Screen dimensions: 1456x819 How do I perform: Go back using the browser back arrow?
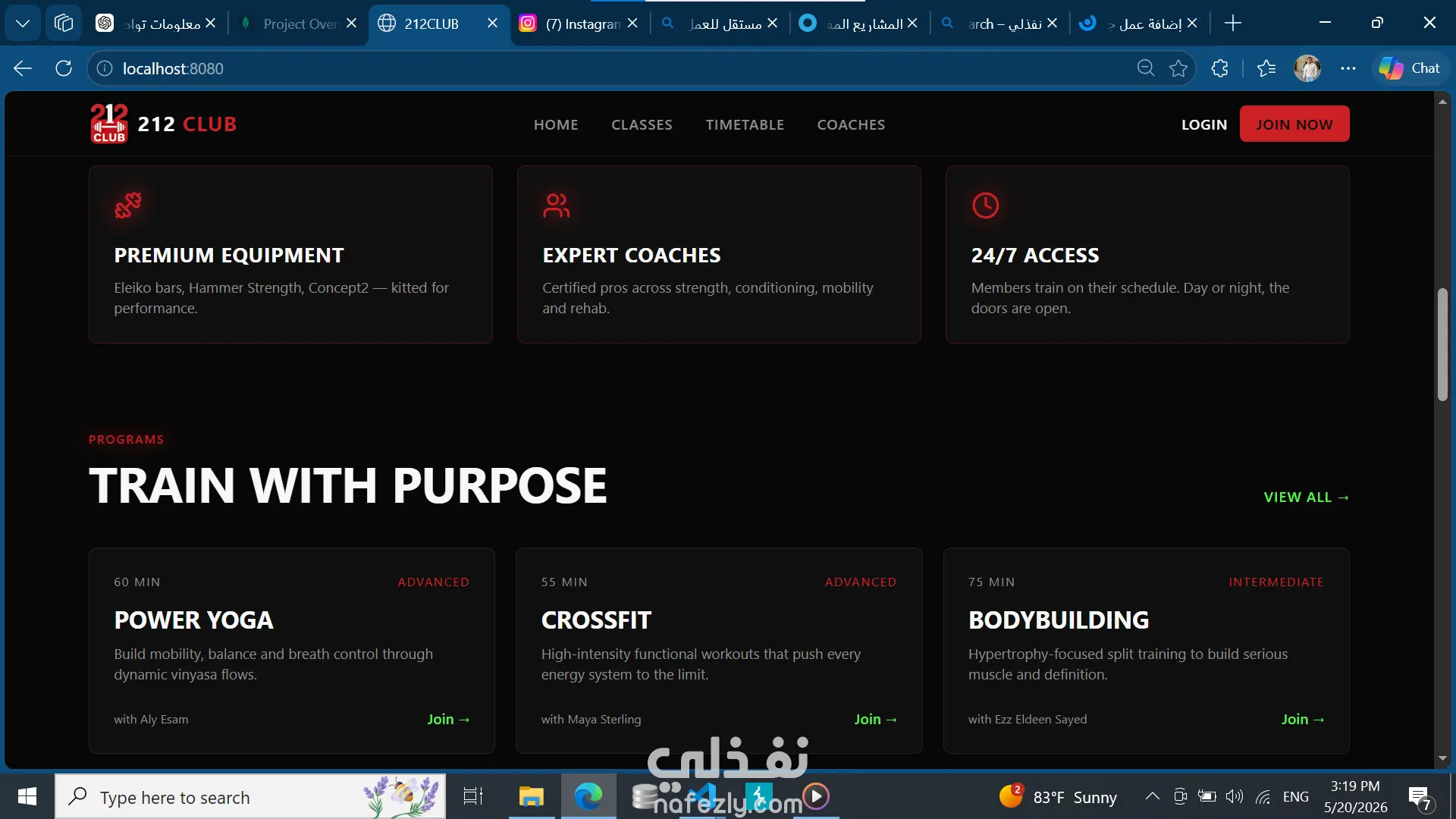tap(23, 68)
